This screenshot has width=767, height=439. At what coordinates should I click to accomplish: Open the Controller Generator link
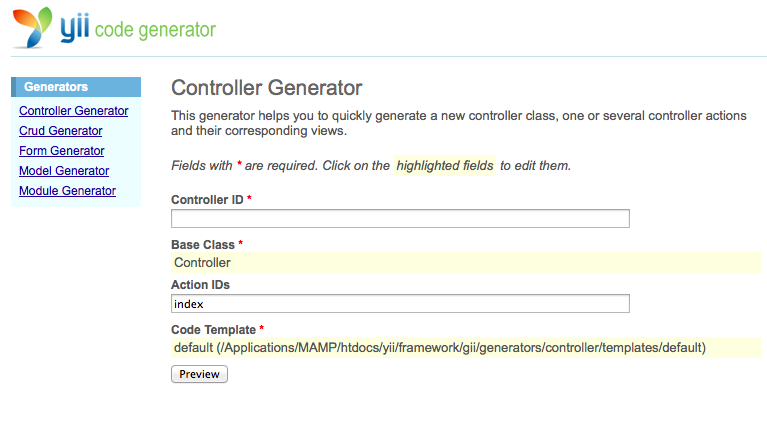(x=74, y=111)
